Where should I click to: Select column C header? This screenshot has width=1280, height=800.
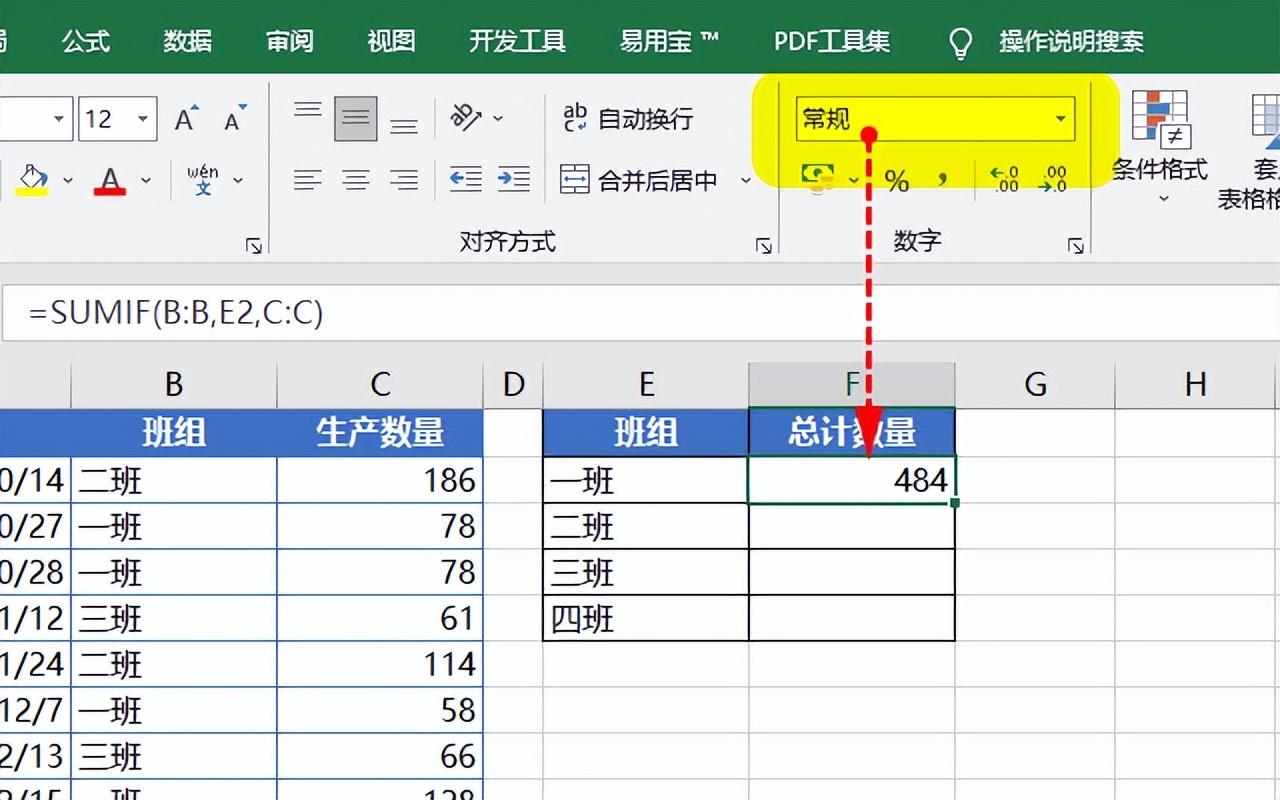point(380,385)
